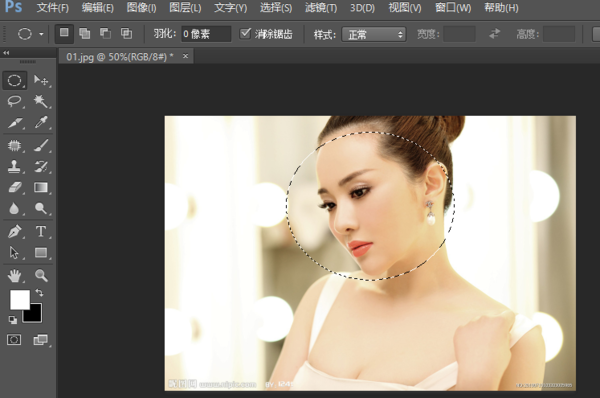600x398 pixels.
Task: Reset default foreground and background colors
Action: coord(13,320)
